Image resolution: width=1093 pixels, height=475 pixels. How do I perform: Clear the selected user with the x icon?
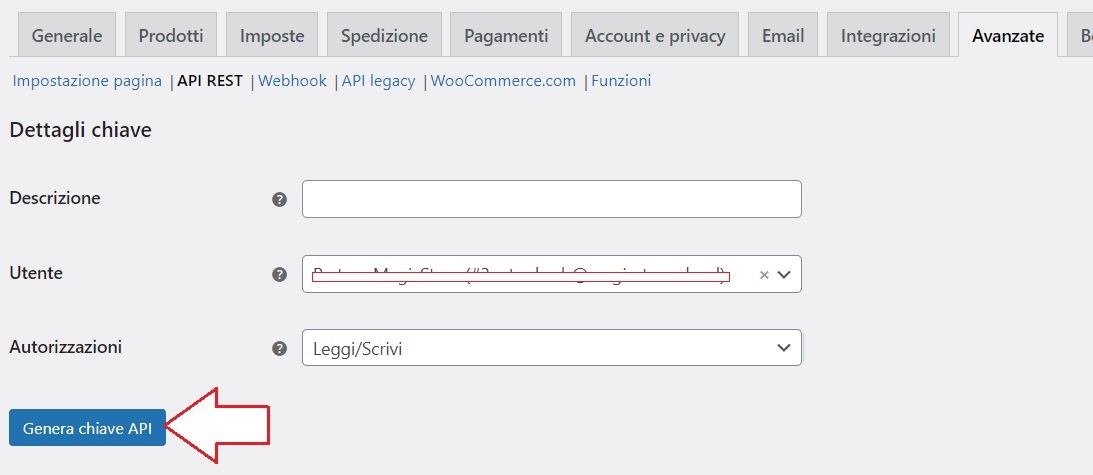pos(764,275)
